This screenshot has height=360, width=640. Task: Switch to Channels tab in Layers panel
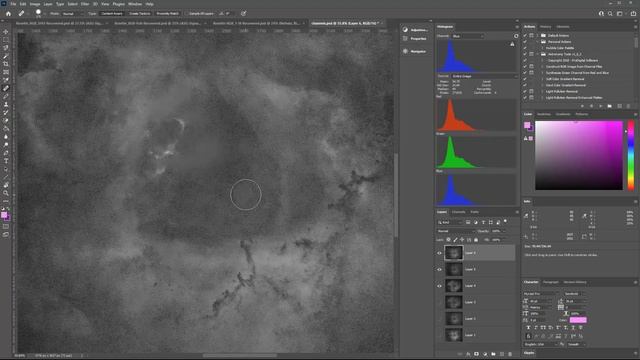[x=458, y=212]
